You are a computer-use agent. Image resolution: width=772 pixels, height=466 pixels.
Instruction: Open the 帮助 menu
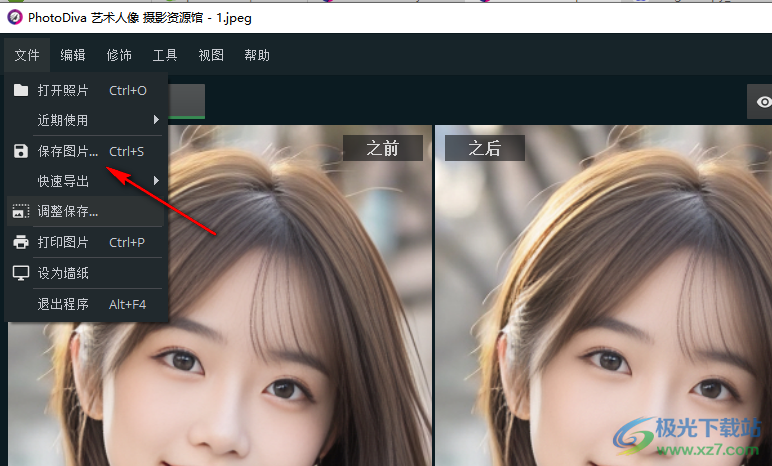coord(257,55)
